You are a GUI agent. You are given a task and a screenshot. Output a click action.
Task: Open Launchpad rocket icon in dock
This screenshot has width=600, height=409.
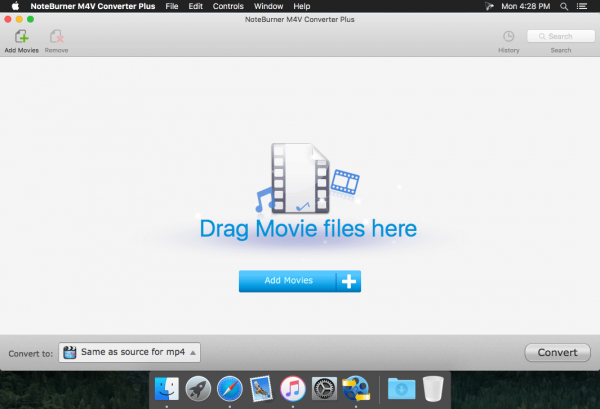coord(198,389)
